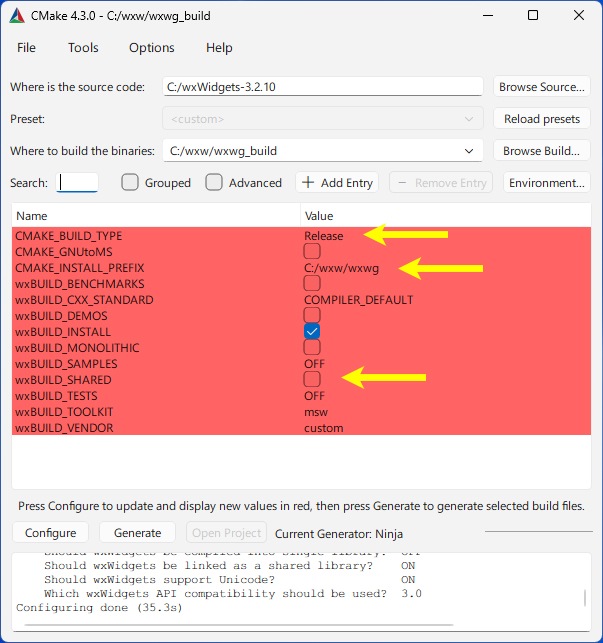
Task: Focus the Search input field
Action: pos(77,182)
